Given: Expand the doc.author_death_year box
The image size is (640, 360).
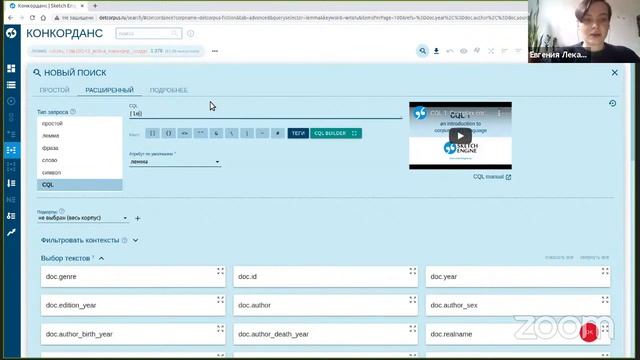Looking at the screenshot, I should pos(413,329).
